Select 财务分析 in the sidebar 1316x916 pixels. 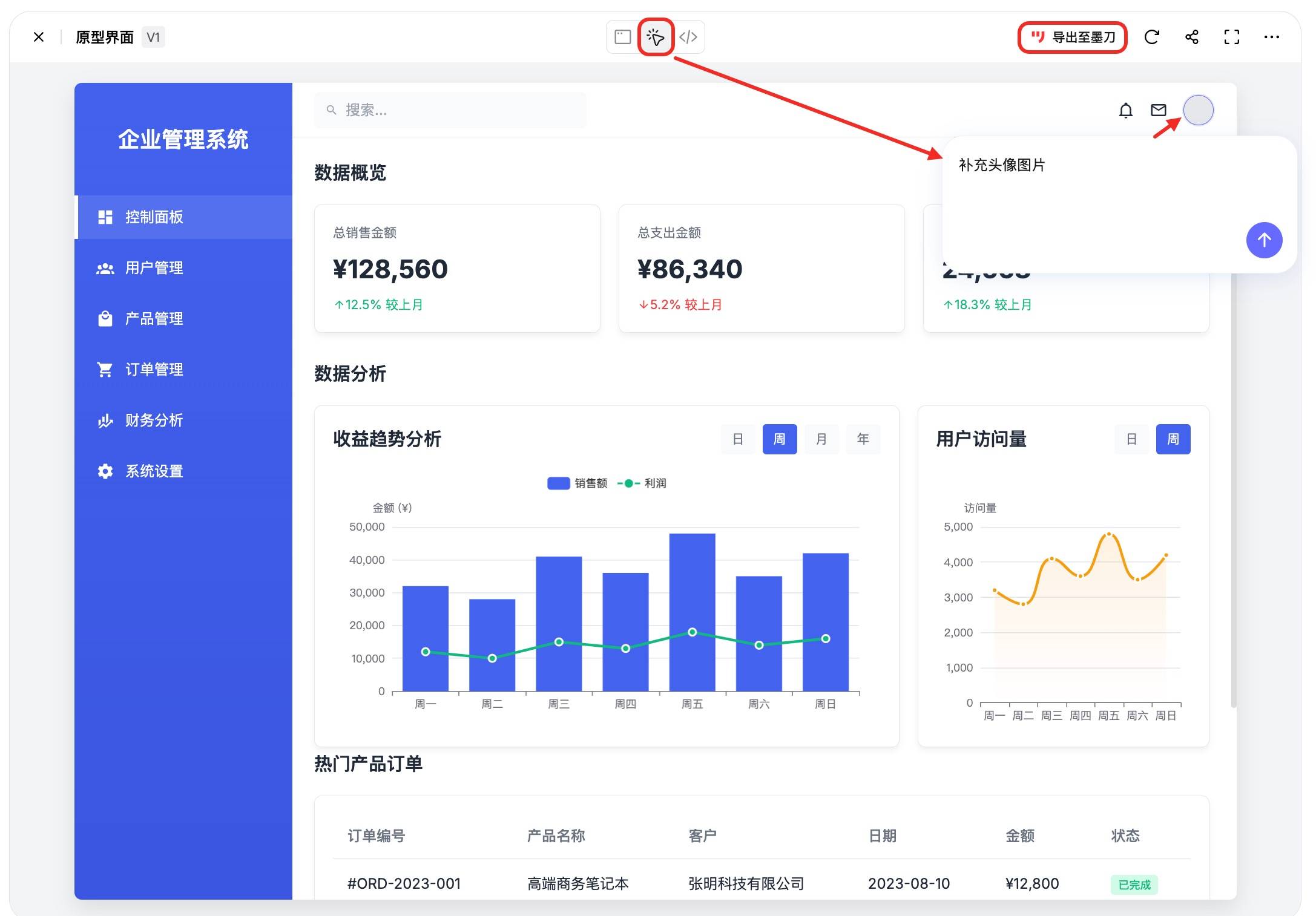[x=183, y=420]
